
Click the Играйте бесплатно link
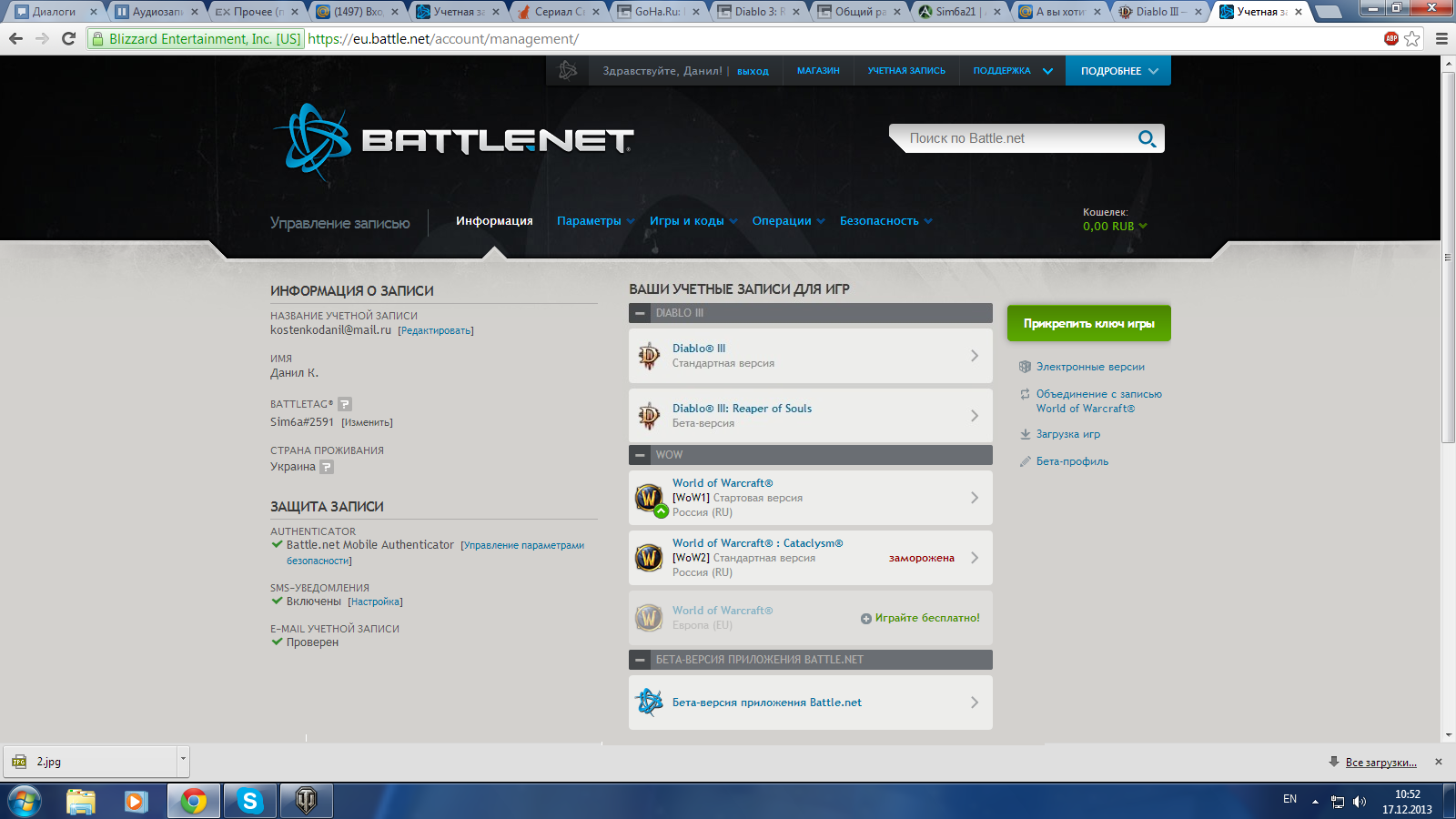point(927,618)
